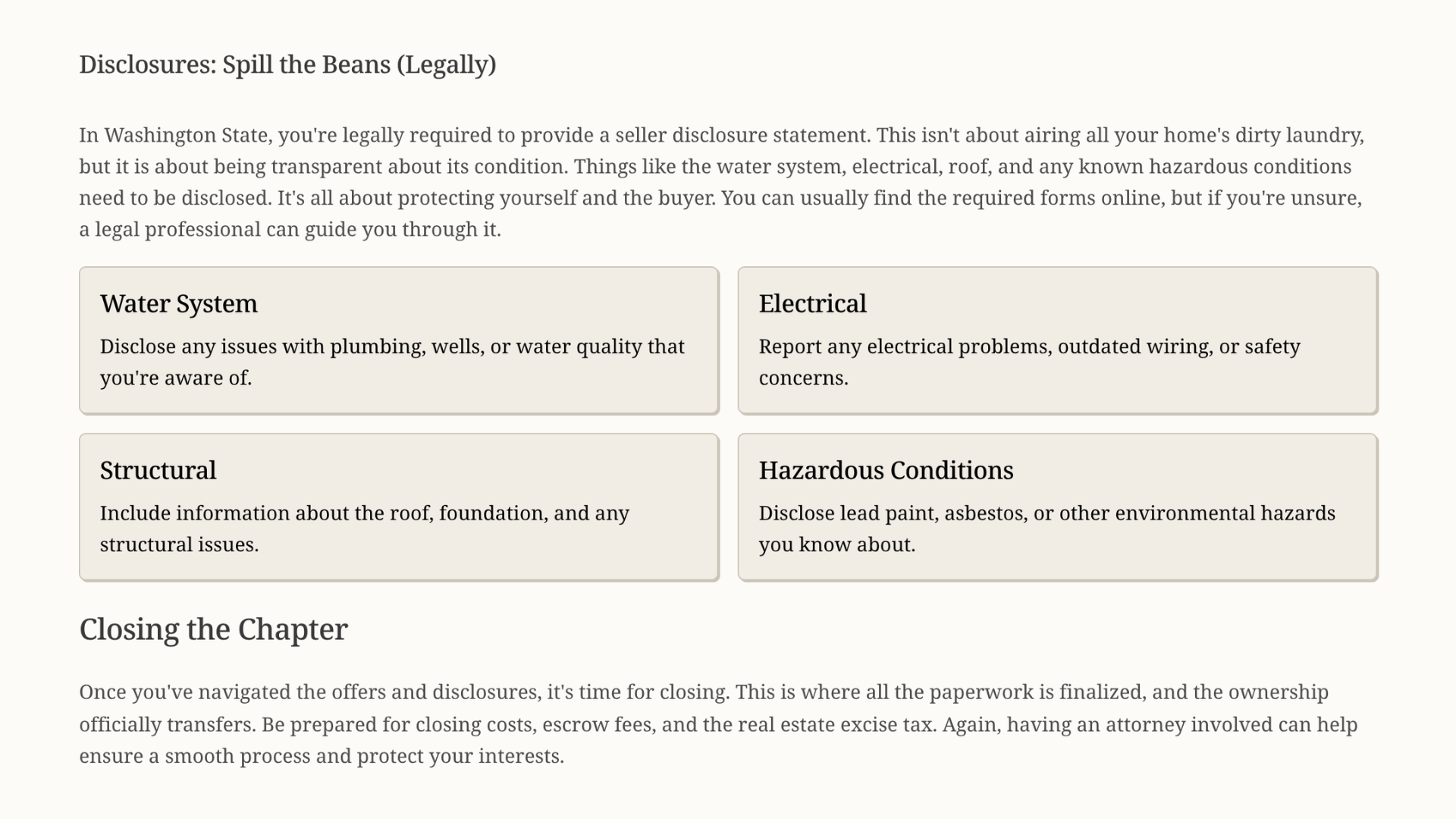Click the Structural card title
Image resolution: width=1456 pixels, height=819 pixels.
(x=158, y=470)
